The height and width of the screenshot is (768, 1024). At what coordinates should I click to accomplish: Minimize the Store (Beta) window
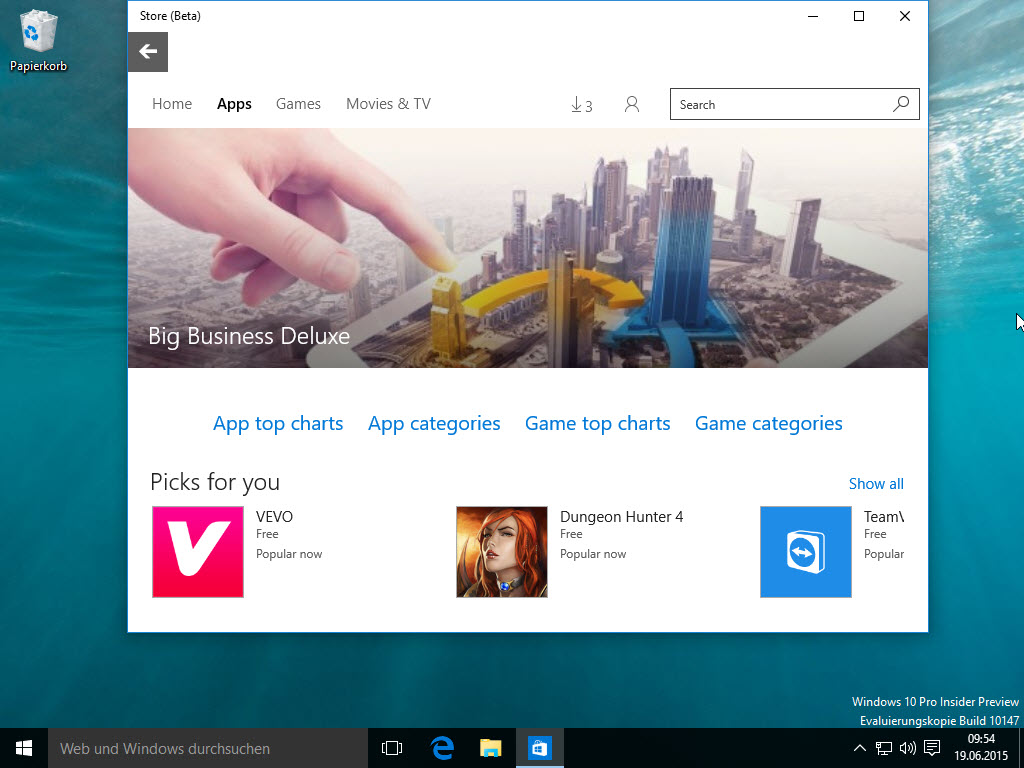point(813,16)
